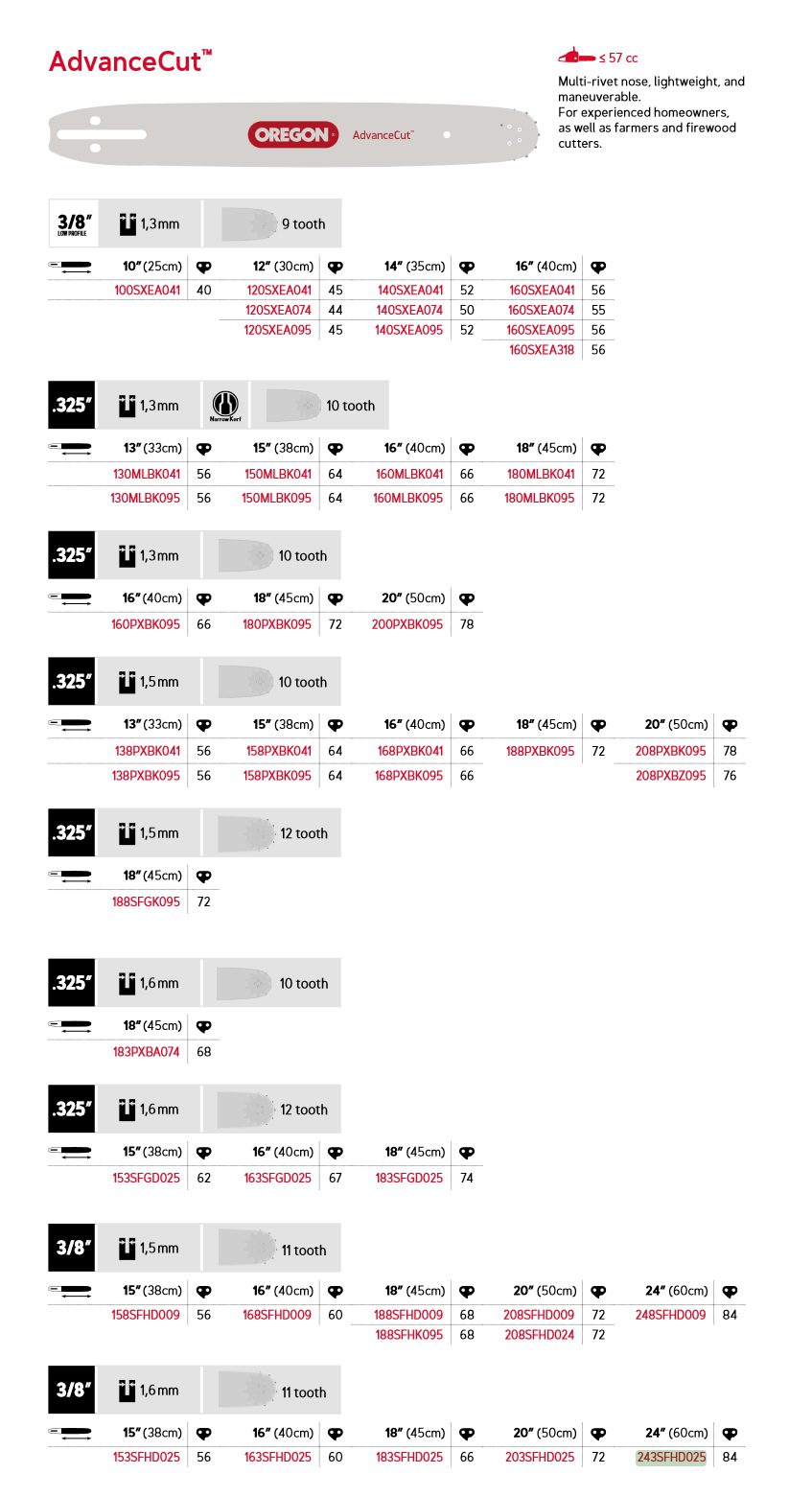Click part number 208PXBZ095

point(670,776)
